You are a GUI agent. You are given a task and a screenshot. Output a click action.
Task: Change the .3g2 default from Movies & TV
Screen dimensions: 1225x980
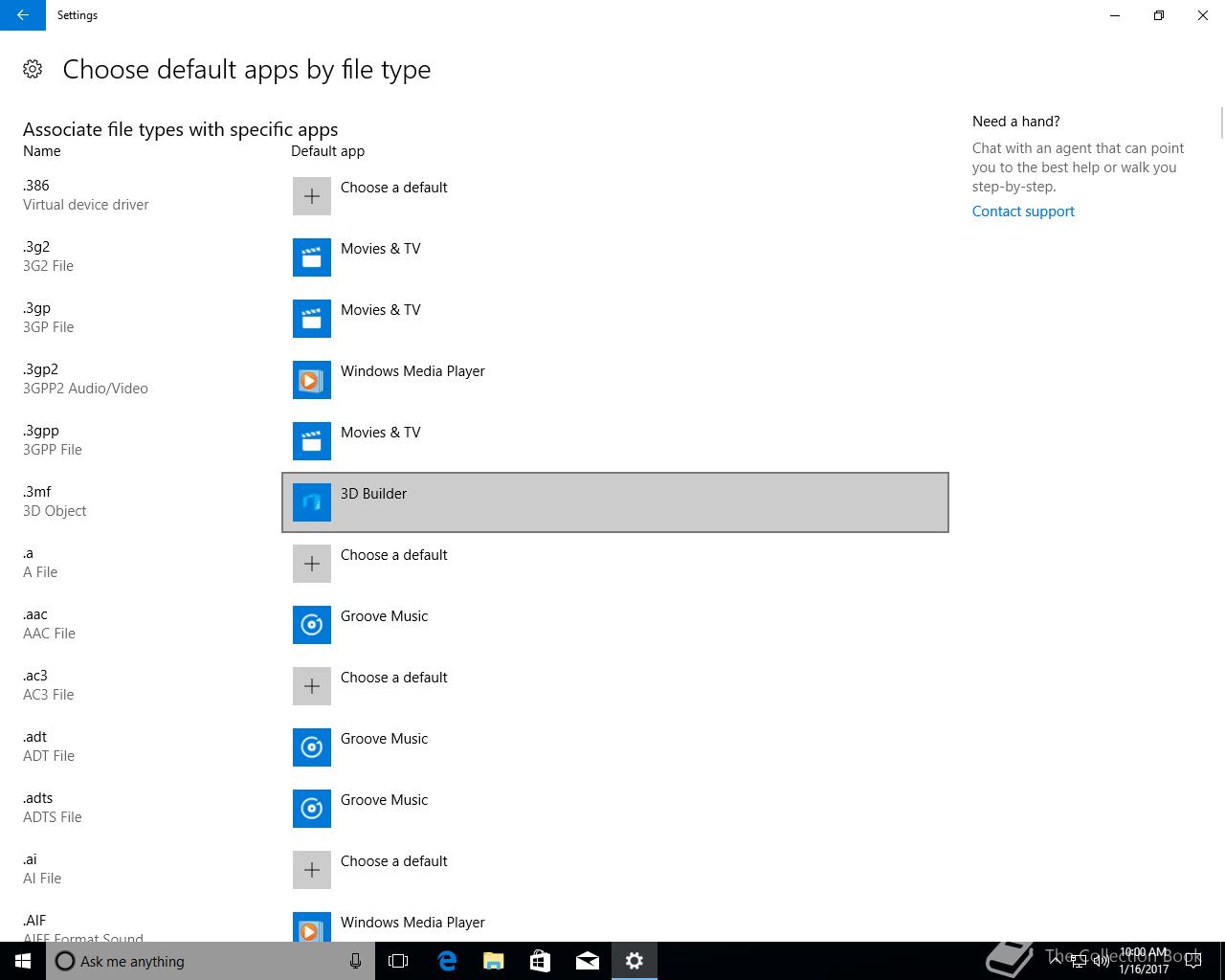tap(615, 257)
